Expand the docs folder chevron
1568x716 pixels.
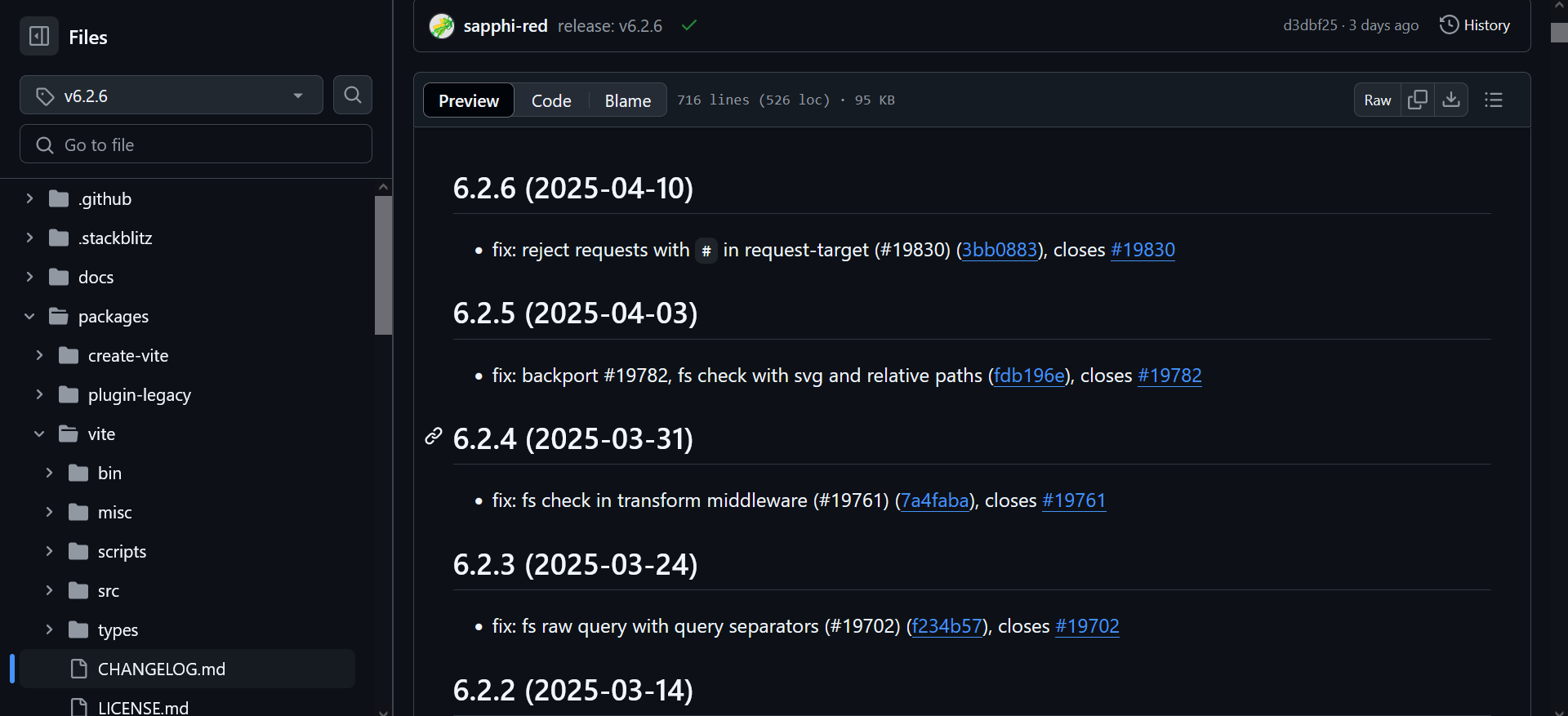[29, 277]
